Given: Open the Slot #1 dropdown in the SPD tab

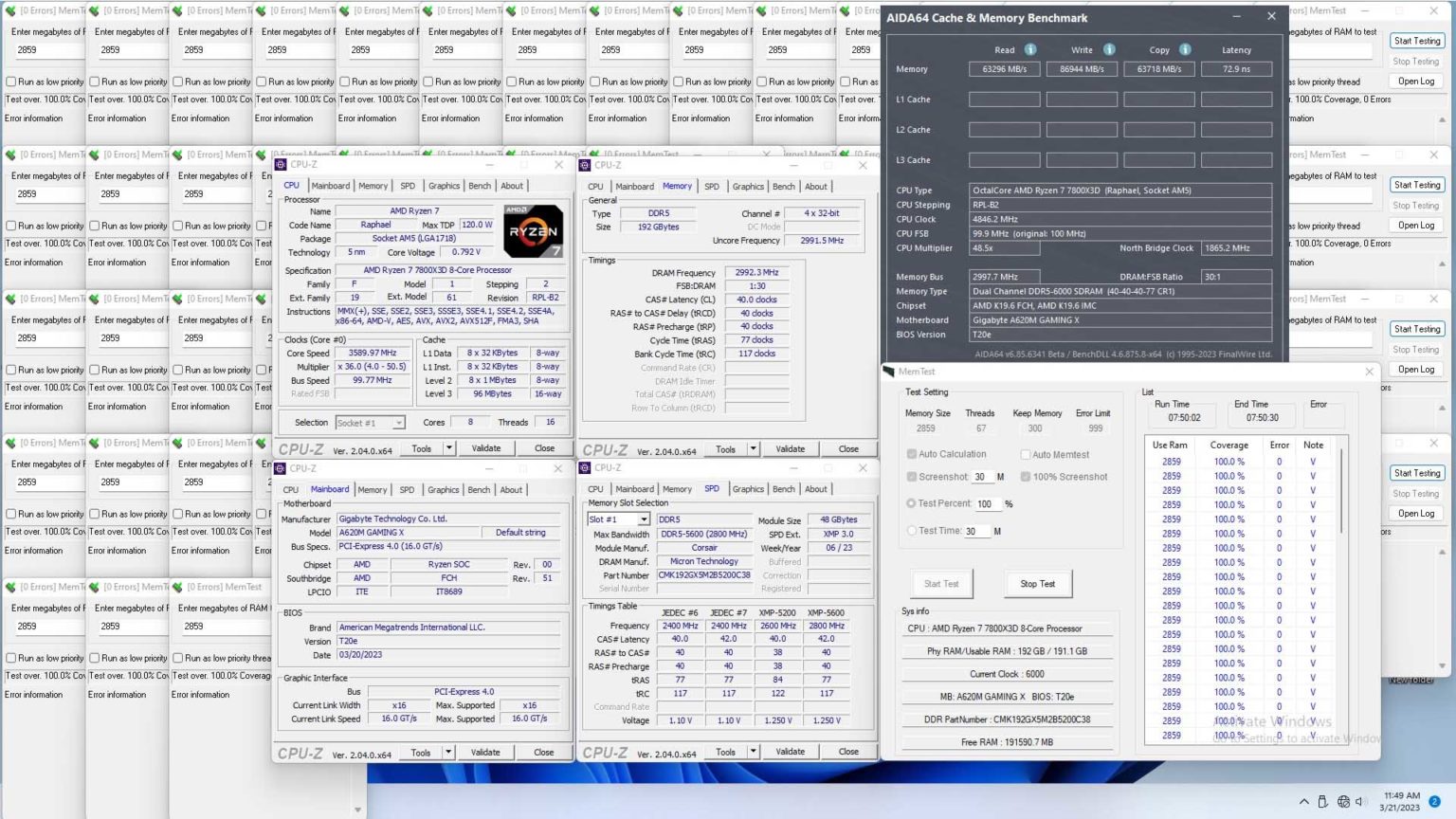Looking at the screenshot, I should (x=643, y=519).
